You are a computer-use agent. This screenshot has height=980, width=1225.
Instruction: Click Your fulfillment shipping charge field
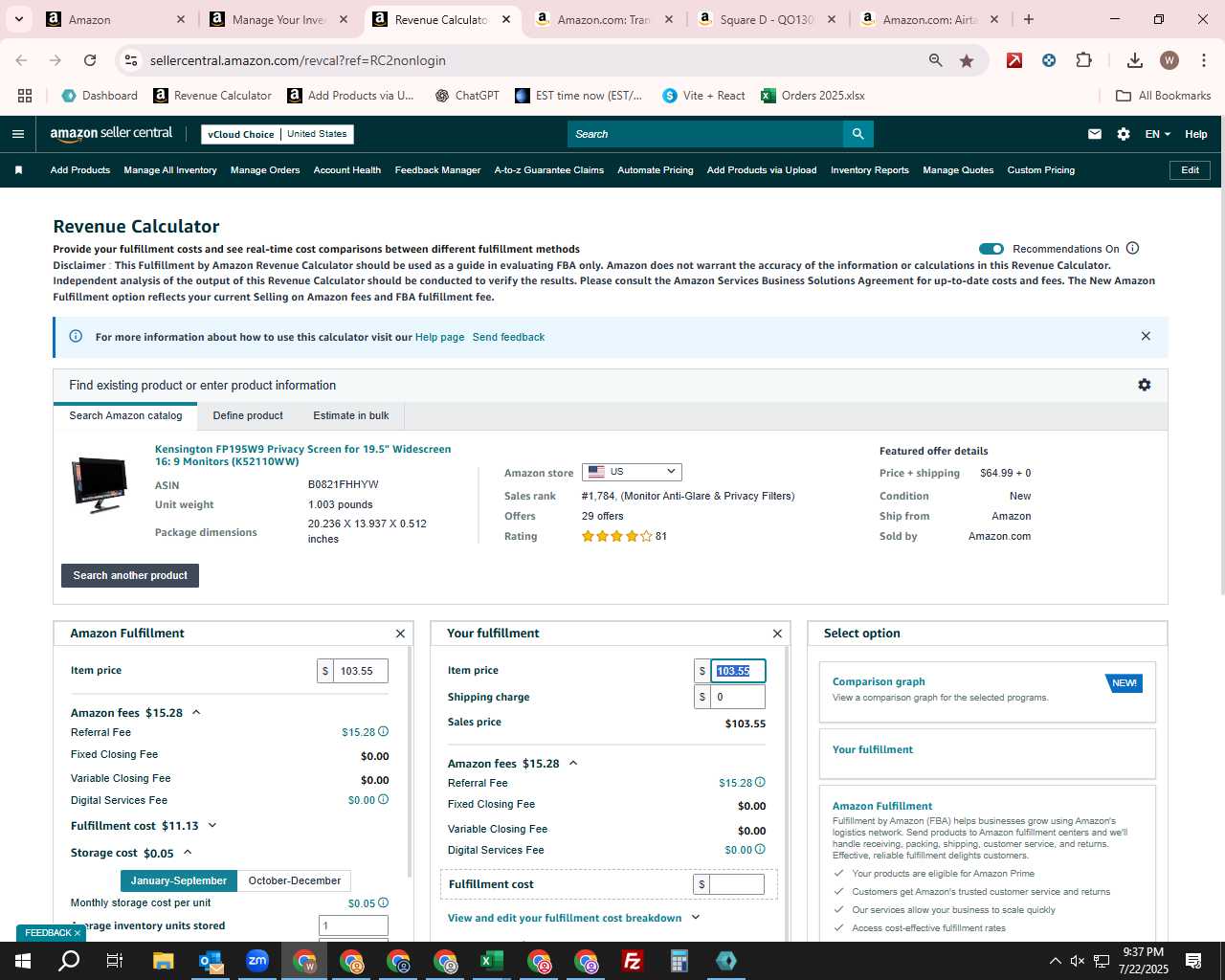tap(738, 697)
